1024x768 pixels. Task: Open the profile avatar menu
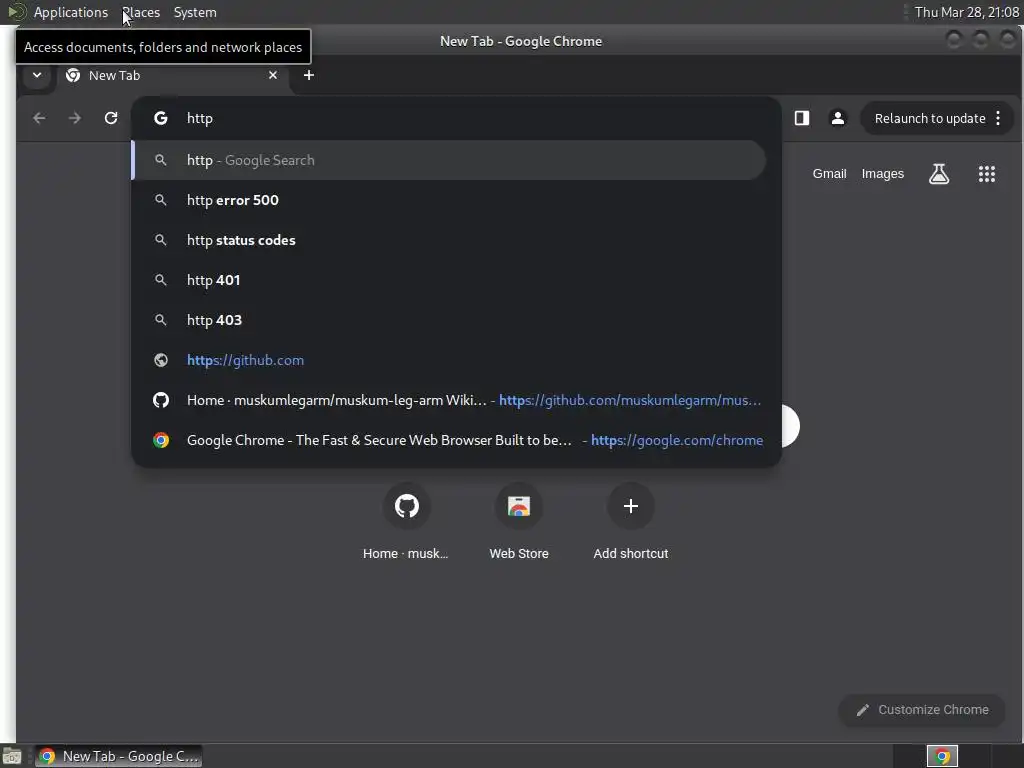838,118
